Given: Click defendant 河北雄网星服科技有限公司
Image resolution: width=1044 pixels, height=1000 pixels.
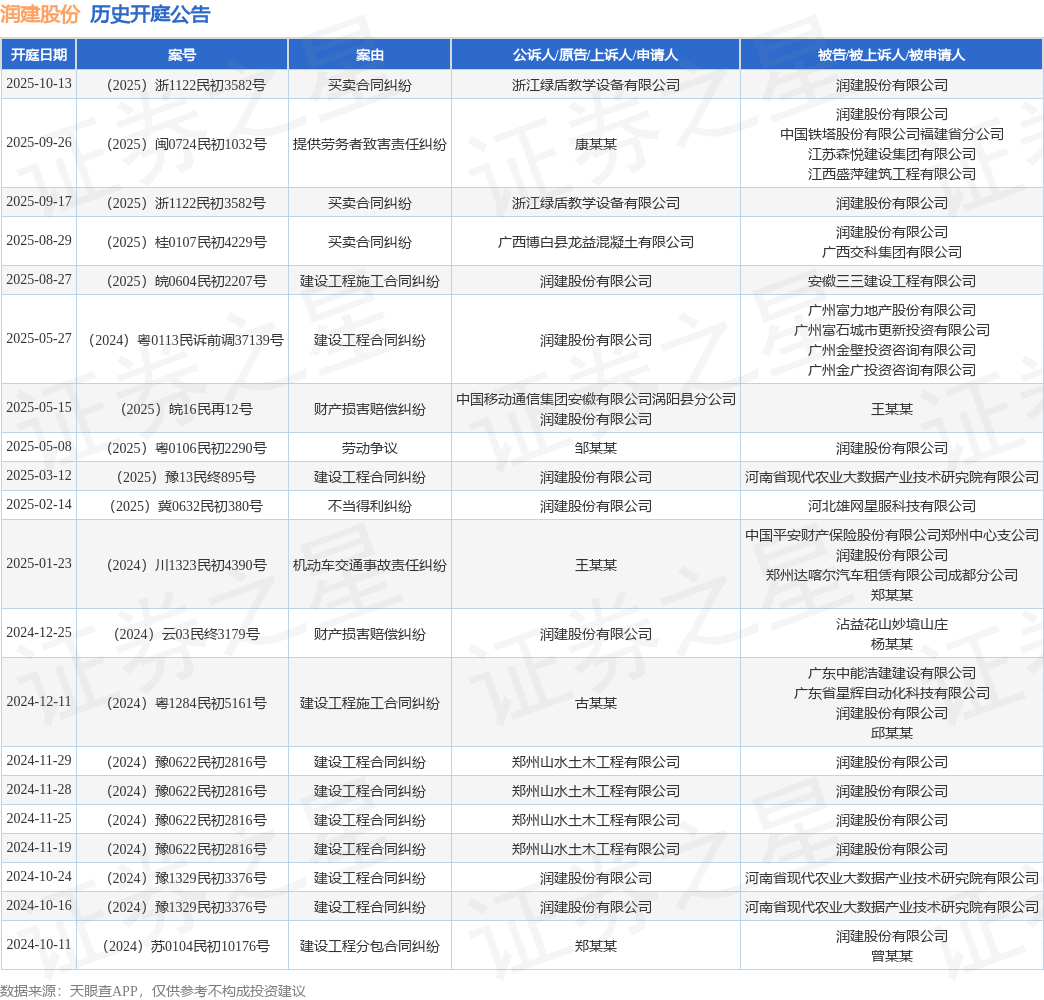Looking at the screenshot, I should click(x=892, y=506).
